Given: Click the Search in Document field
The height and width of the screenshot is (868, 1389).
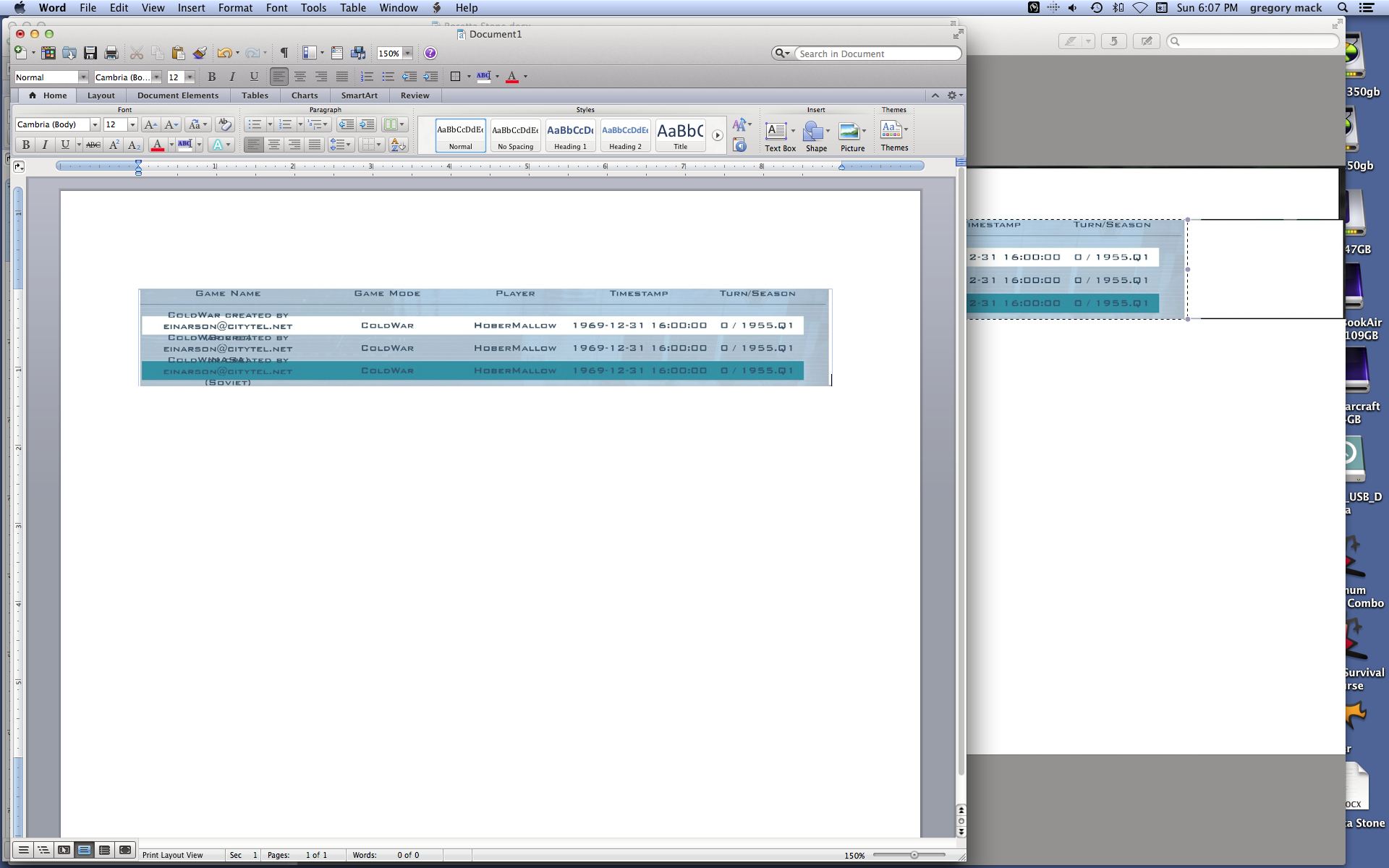Looking at the screenshot, I should (877, 54).
